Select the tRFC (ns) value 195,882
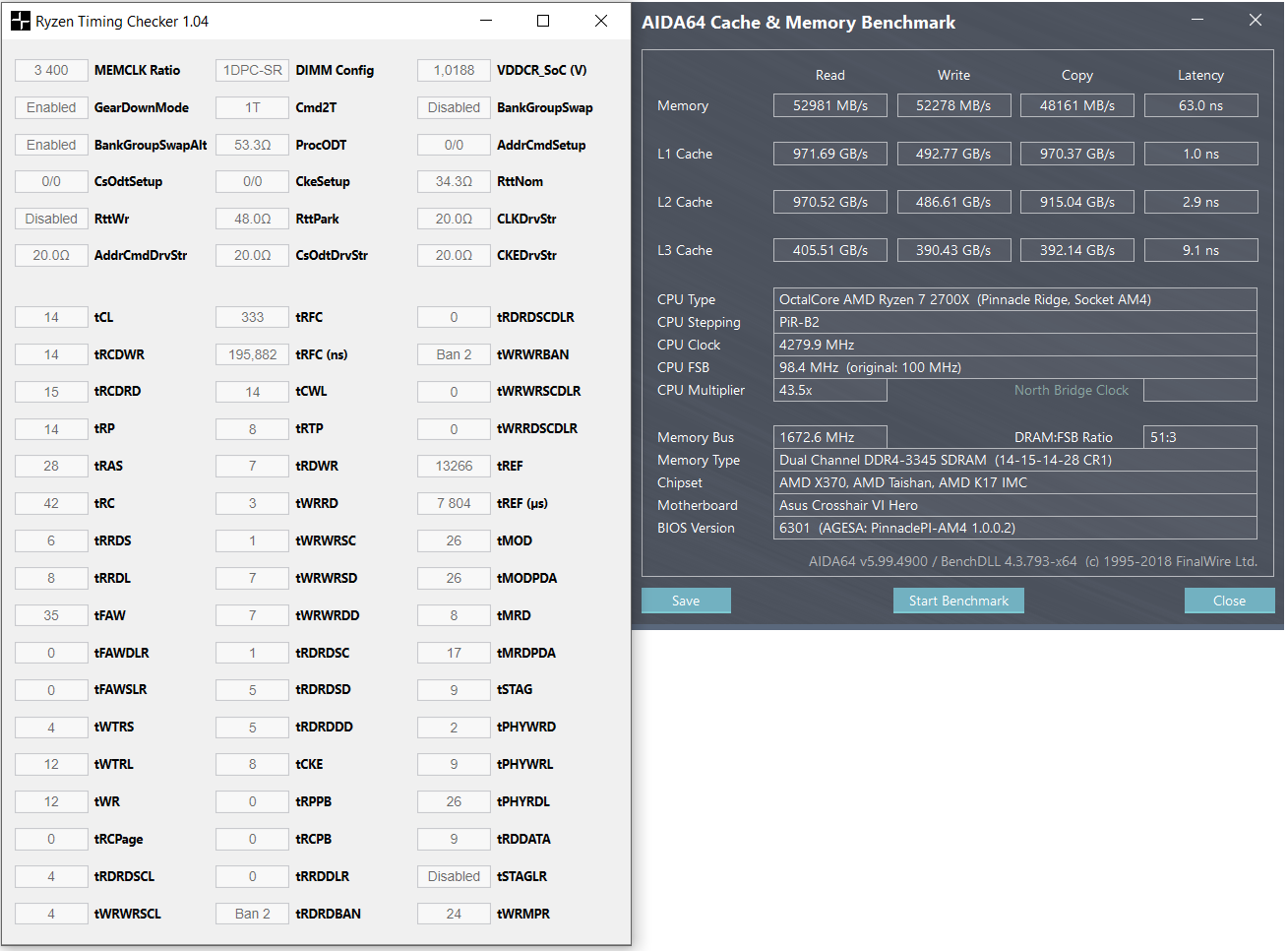Image resolution: width=1288 pixels, height=951 pixels. click(253, 354)
